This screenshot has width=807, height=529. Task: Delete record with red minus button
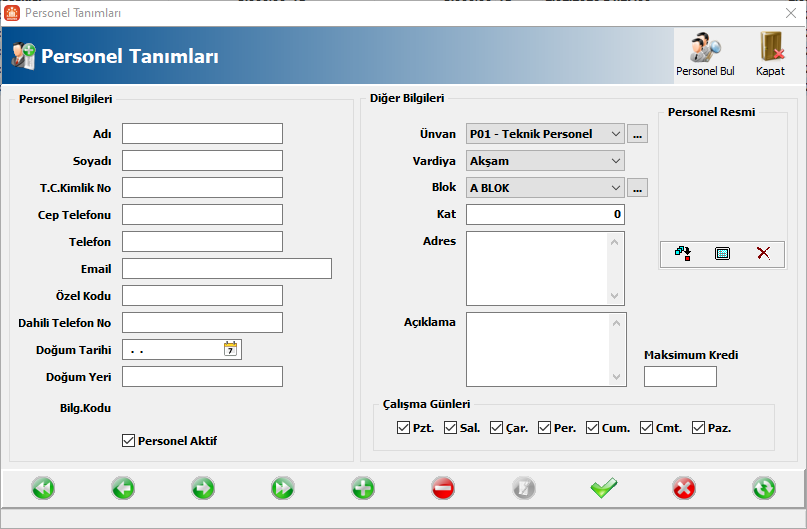443,488
